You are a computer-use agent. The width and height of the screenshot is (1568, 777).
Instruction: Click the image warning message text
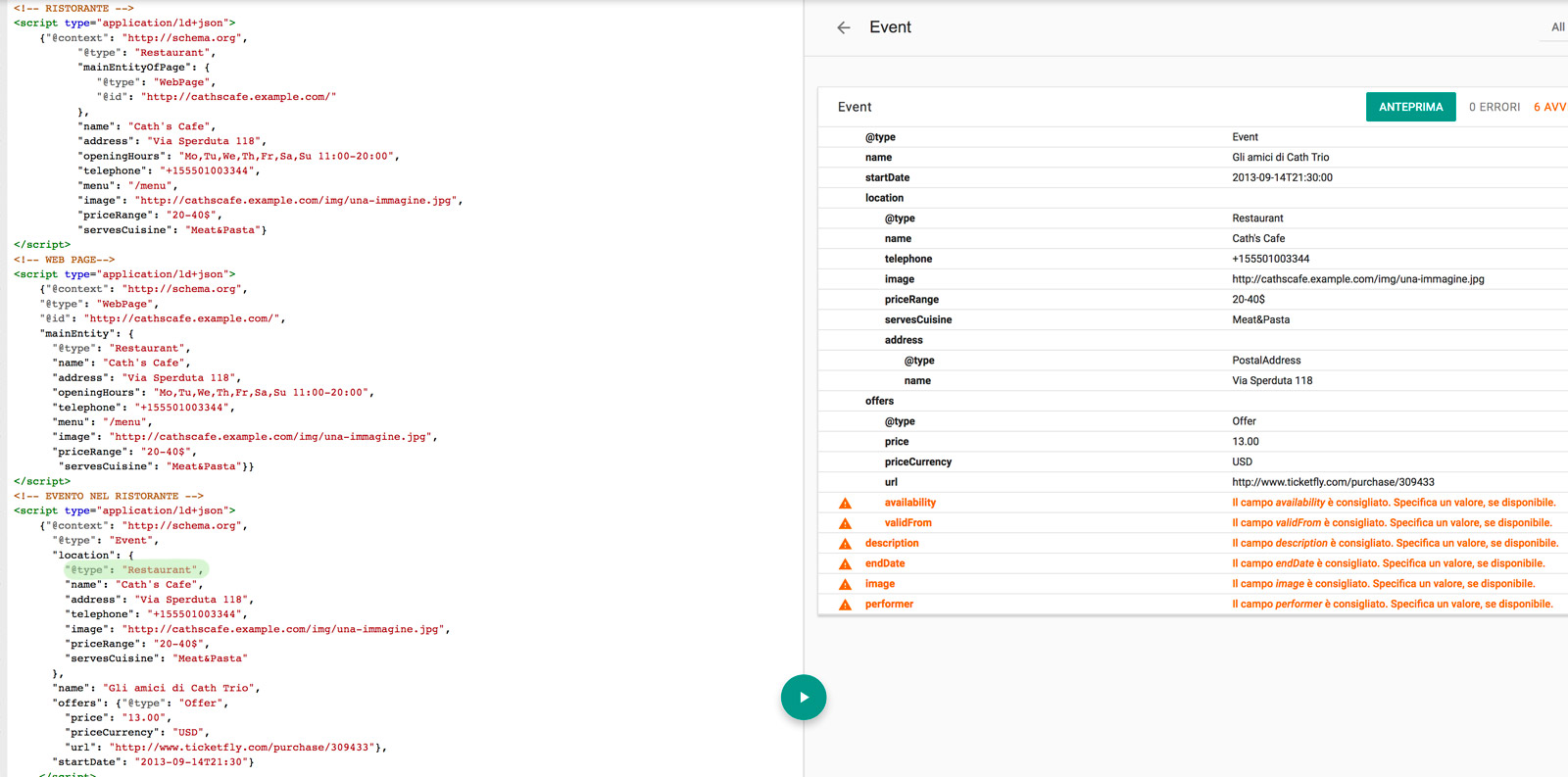click(x=1384, y=584)
